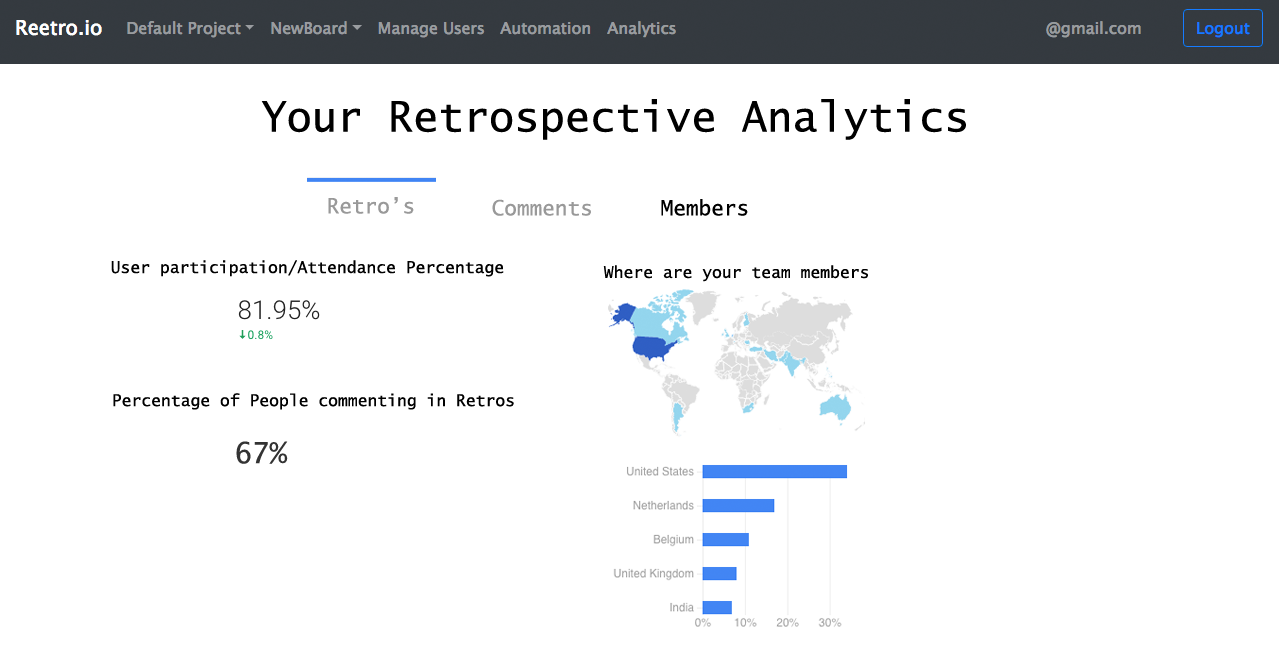Switch to the Retro's tab
Viewport: 1279px width, 659px height.
370,206
